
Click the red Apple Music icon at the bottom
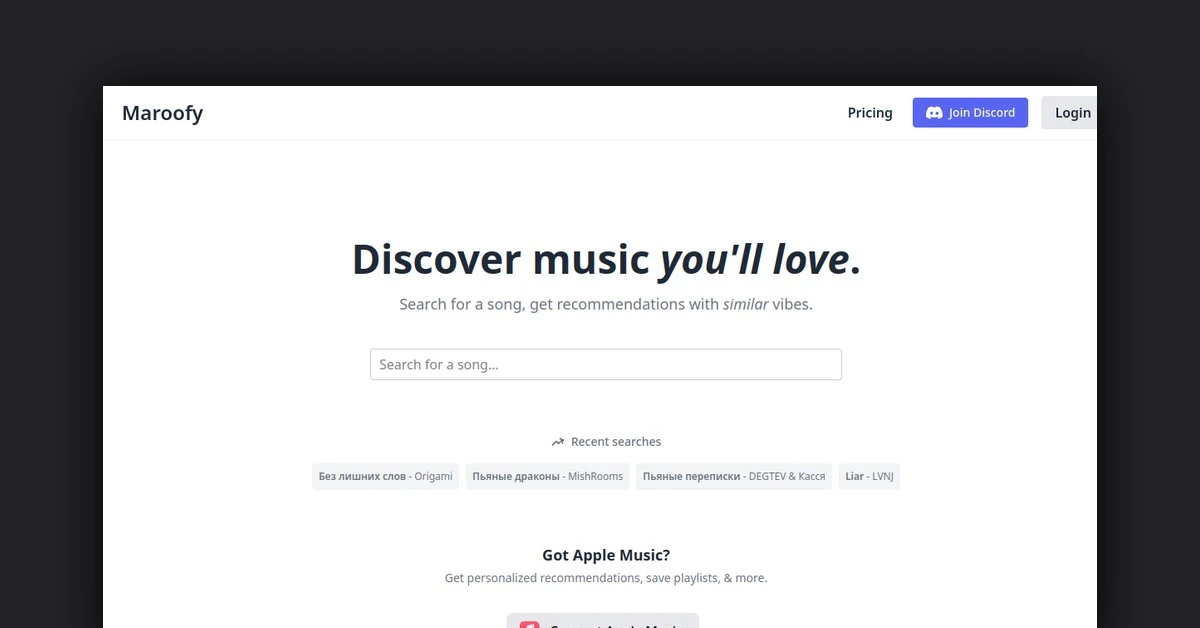529,624
